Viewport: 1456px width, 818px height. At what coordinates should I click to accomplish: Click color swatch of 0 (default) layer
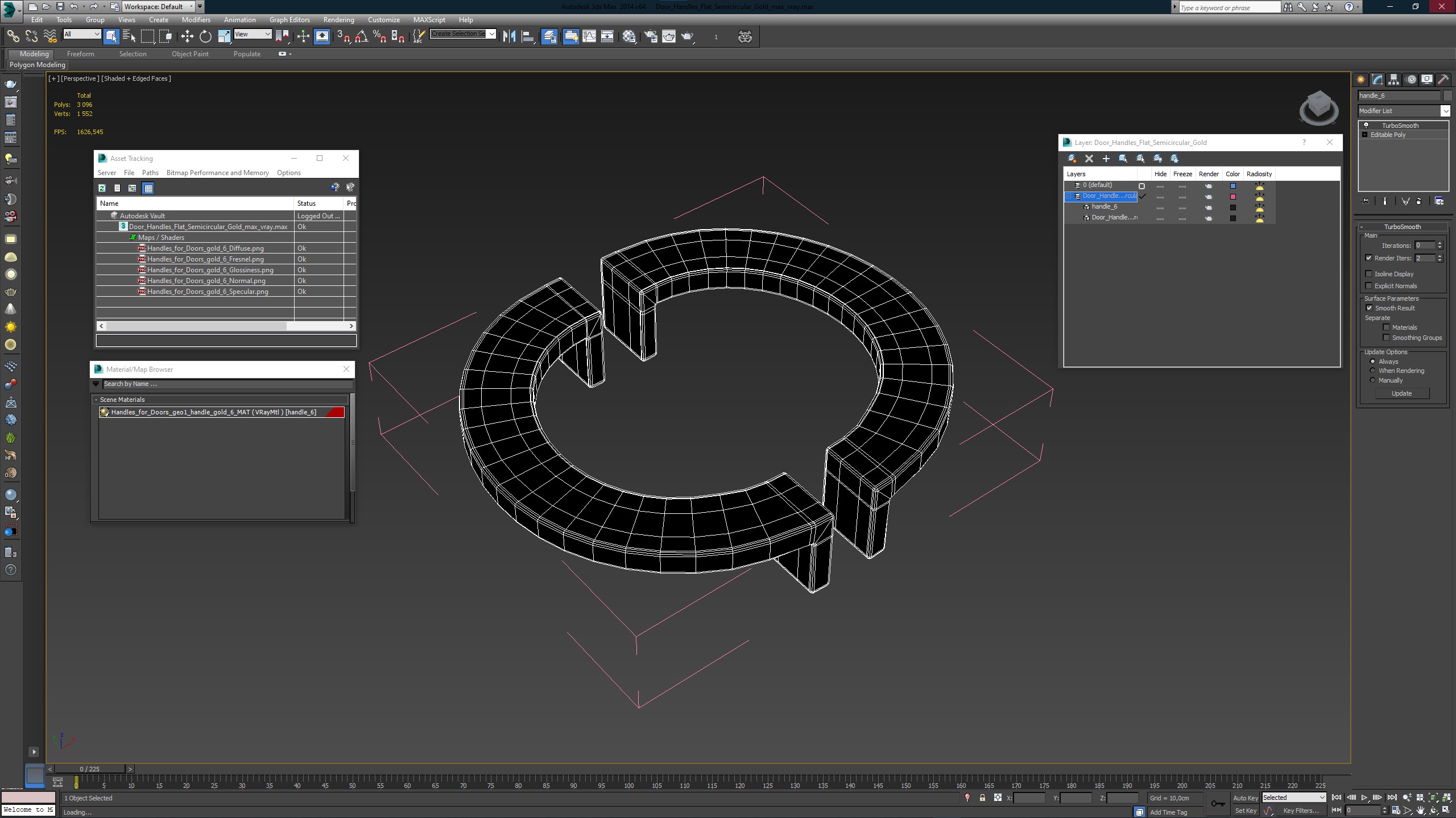1233,186
